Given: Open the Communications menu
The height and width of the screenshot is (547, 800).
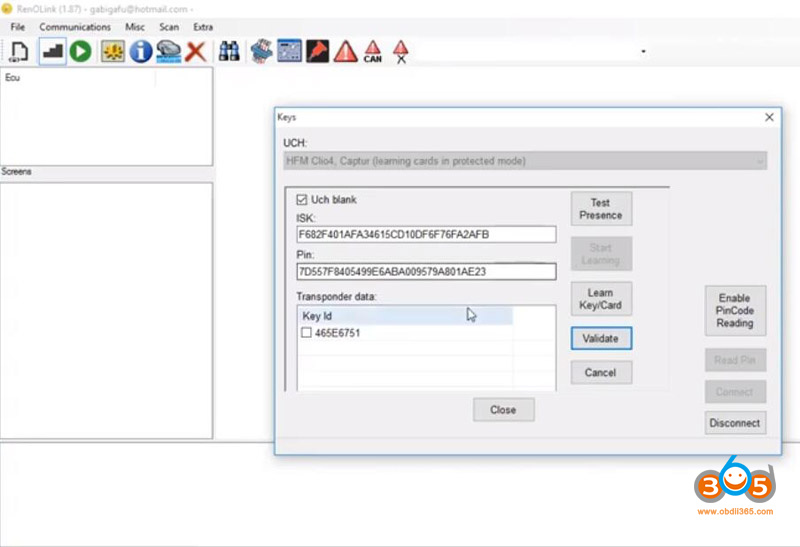Looking at the screenshot, I should [x=75, y=27].
